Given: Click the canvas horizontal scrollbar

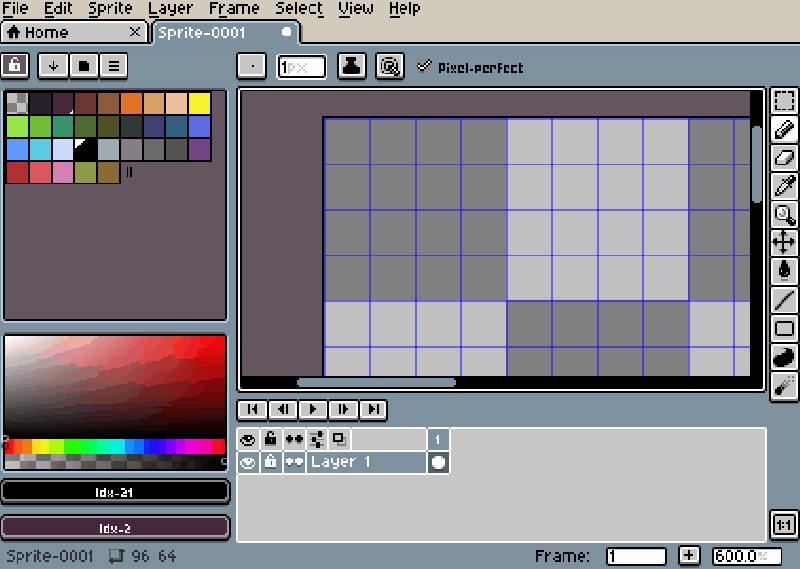Looking at the screenshot, I should pos(376,382).
